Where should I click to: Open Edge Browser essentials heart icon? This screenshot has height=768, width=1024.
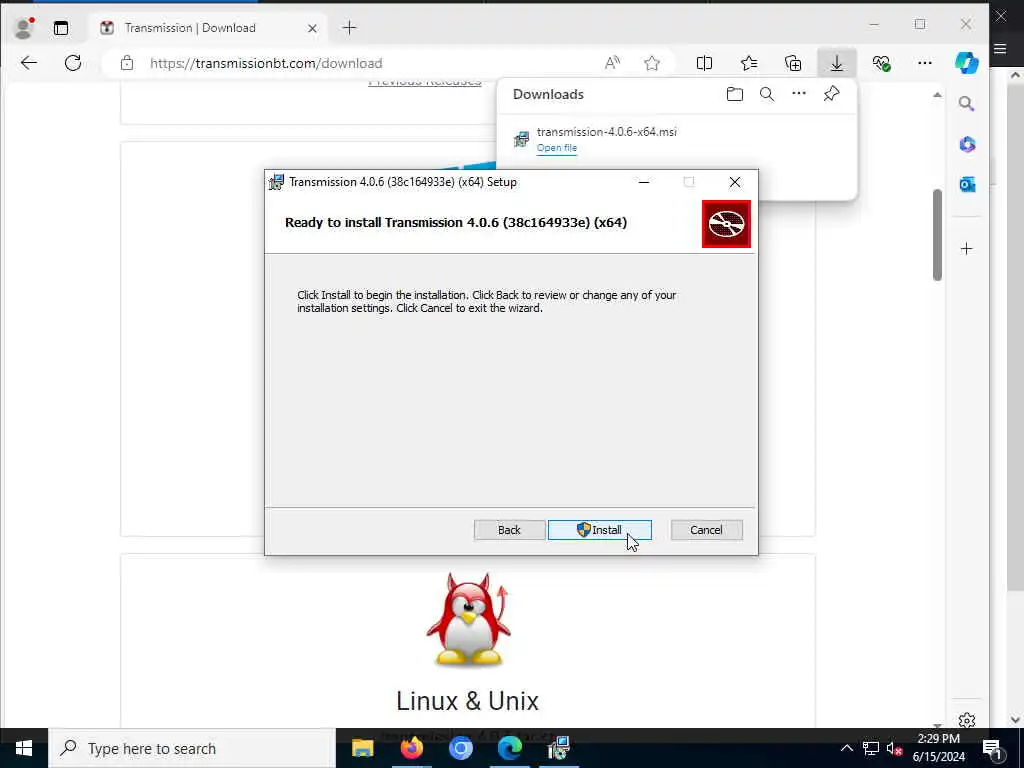point(881,63)
